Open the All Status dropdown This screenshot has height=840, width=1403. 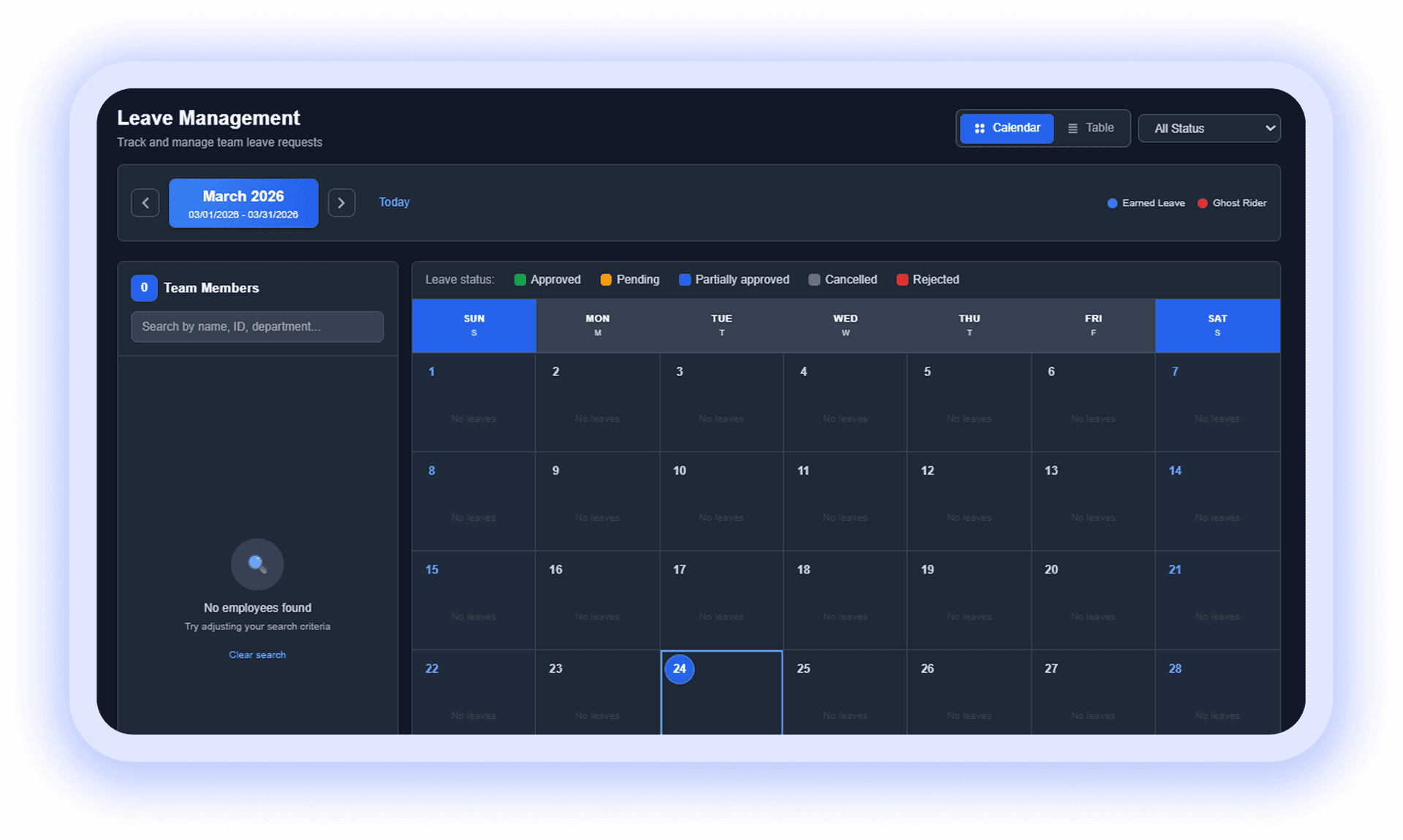1209,128
